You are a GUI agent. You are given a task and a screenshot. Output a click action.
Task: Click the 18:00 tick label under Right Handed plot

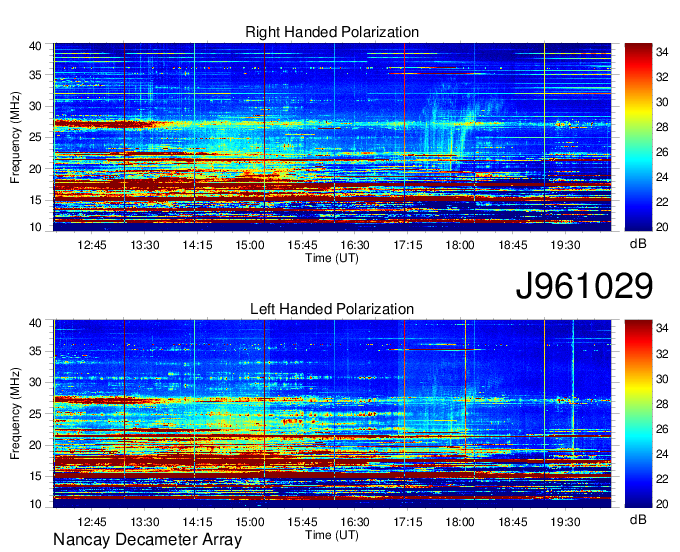point(460,245)
